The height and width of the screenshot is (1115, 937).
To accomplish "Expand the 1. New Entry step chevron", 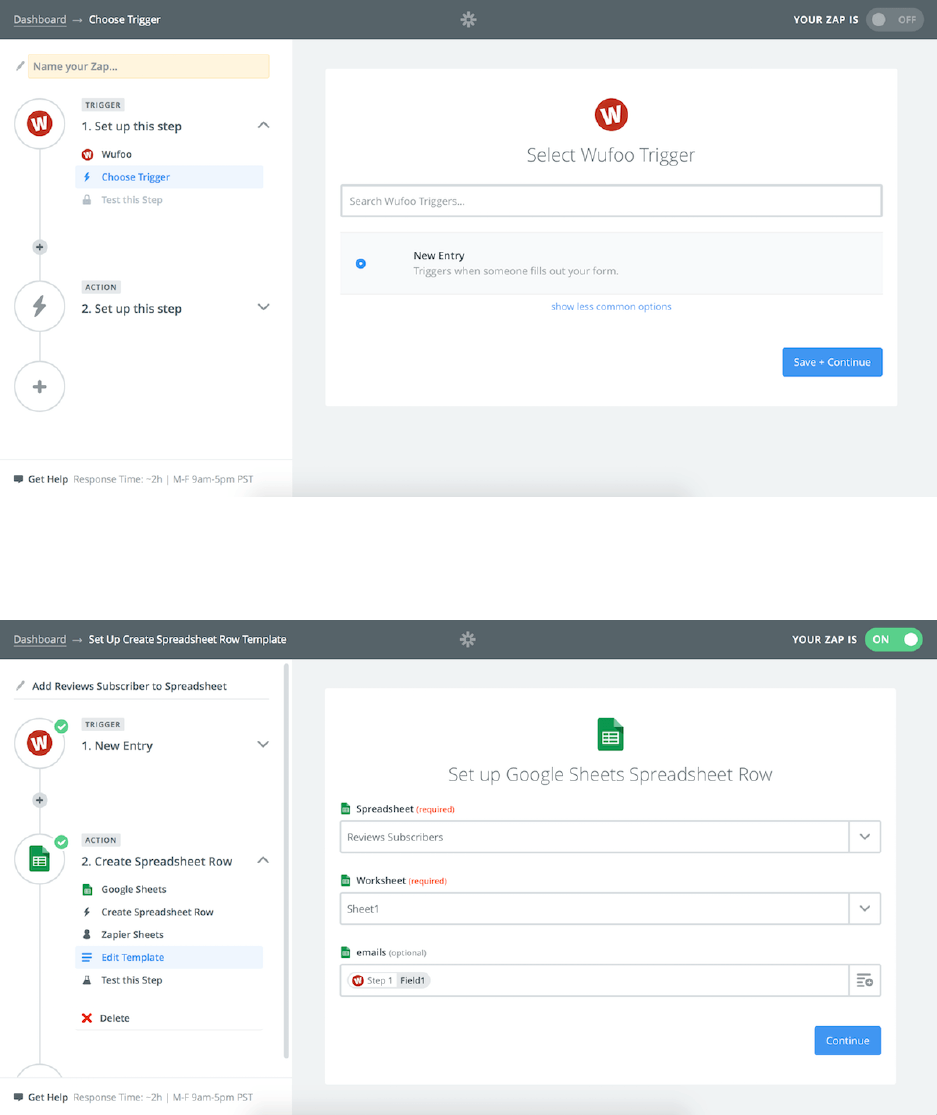I will pos(263,745).
